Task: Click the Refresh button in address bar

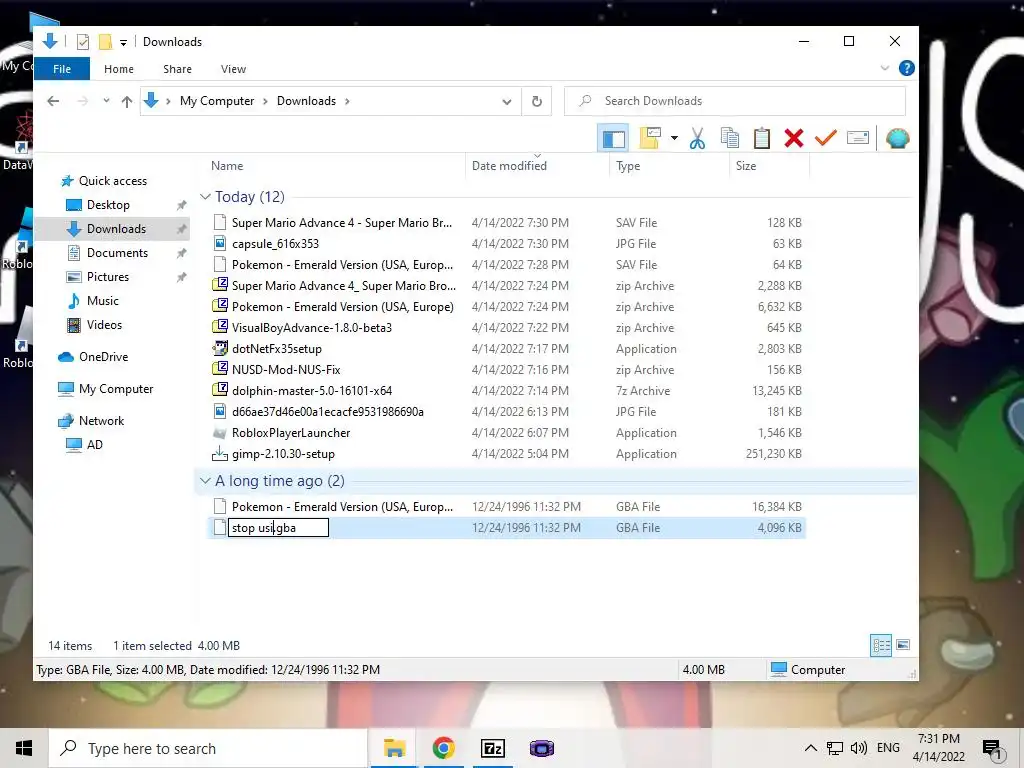Action: (x=537, y=101)
